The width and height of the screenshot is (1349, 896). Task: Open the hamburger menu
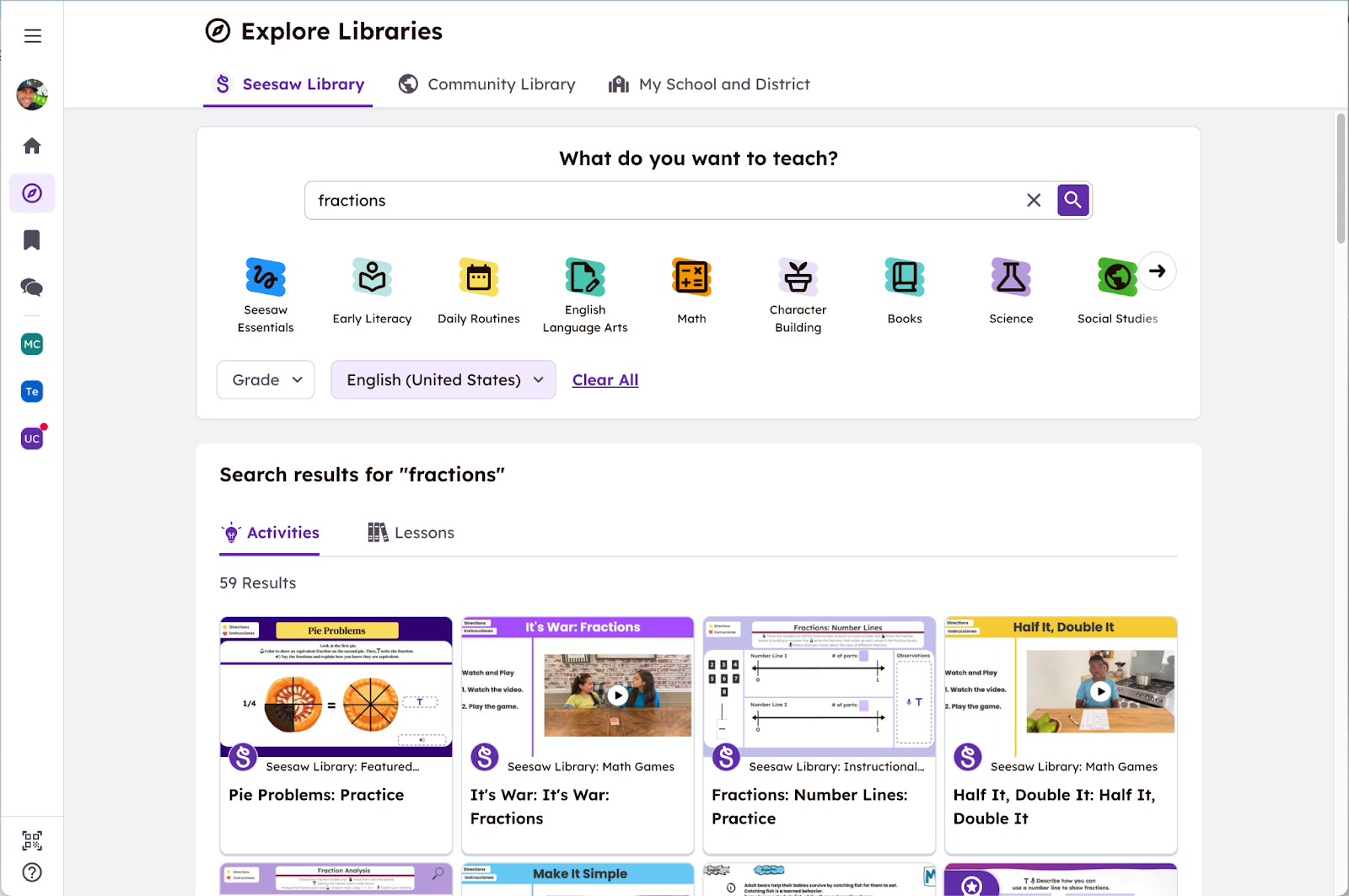pos(32,35)
